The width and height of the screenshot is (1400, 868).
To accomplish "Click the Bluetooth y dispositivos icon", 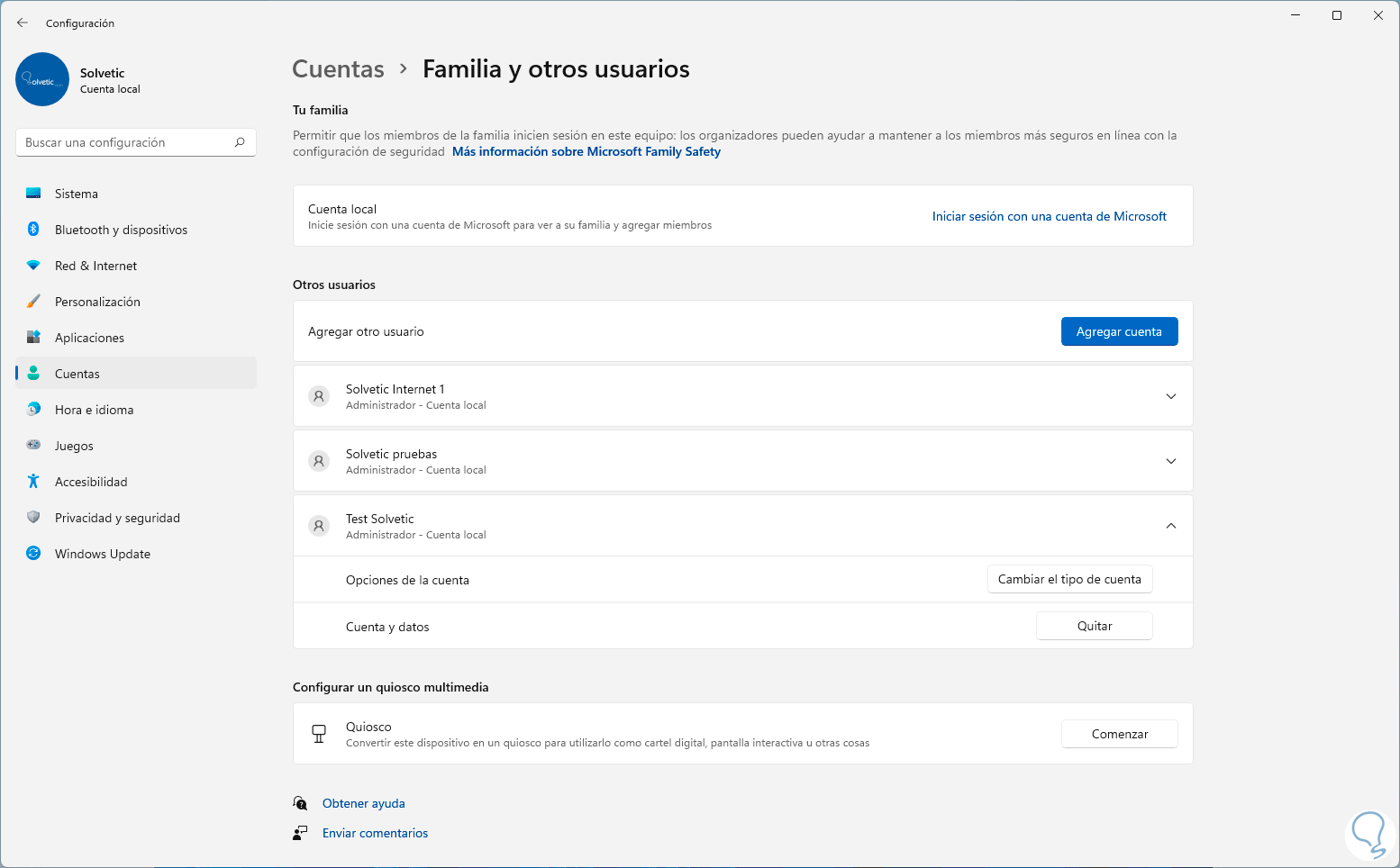I will point(33,230).
